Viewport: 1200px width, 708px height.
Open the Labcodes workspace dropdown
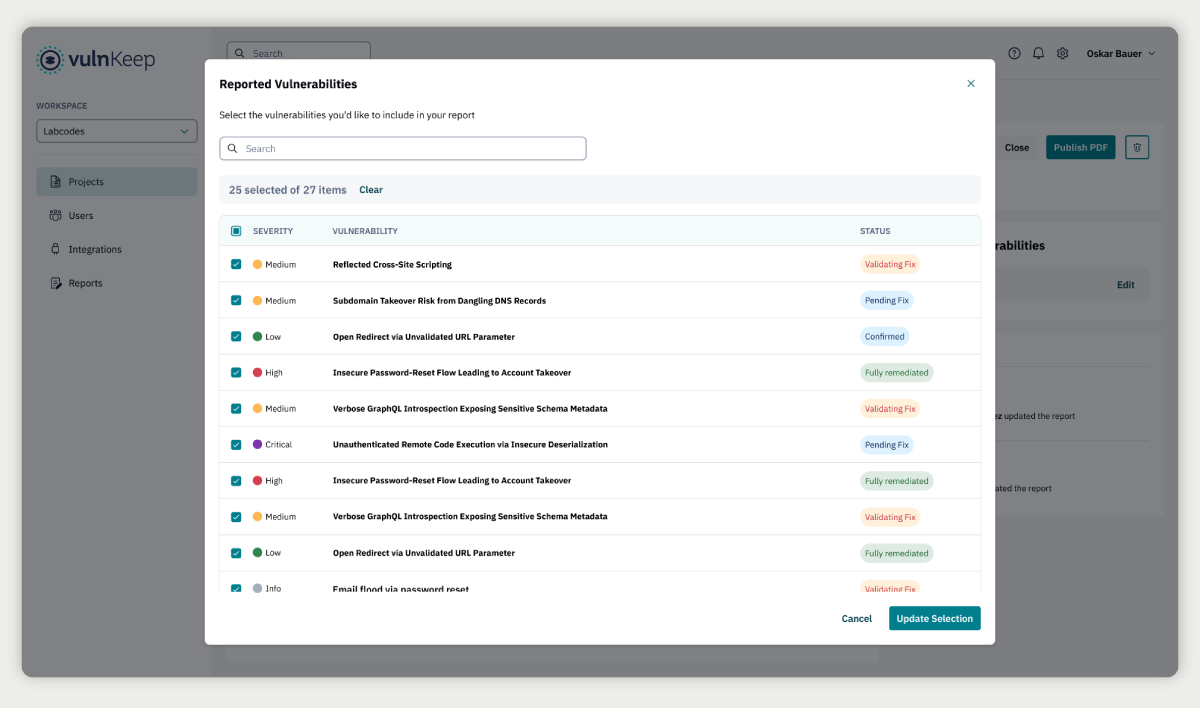117,131
